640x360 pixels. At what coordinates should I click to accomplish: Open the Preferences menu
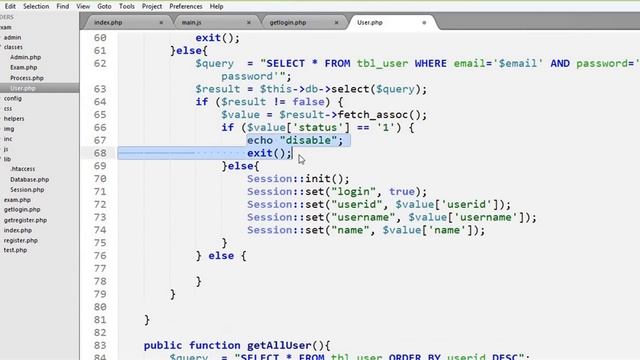point(186,7)
